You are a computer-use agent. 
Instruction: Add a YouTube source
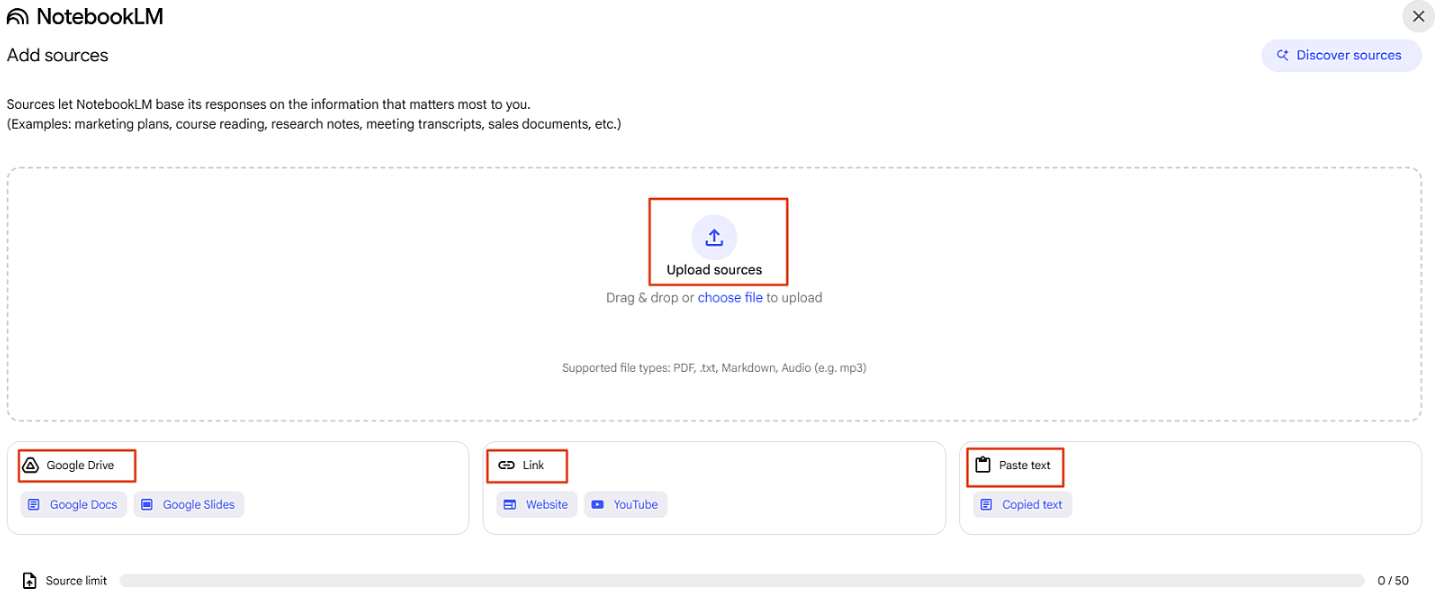(626, 505)
